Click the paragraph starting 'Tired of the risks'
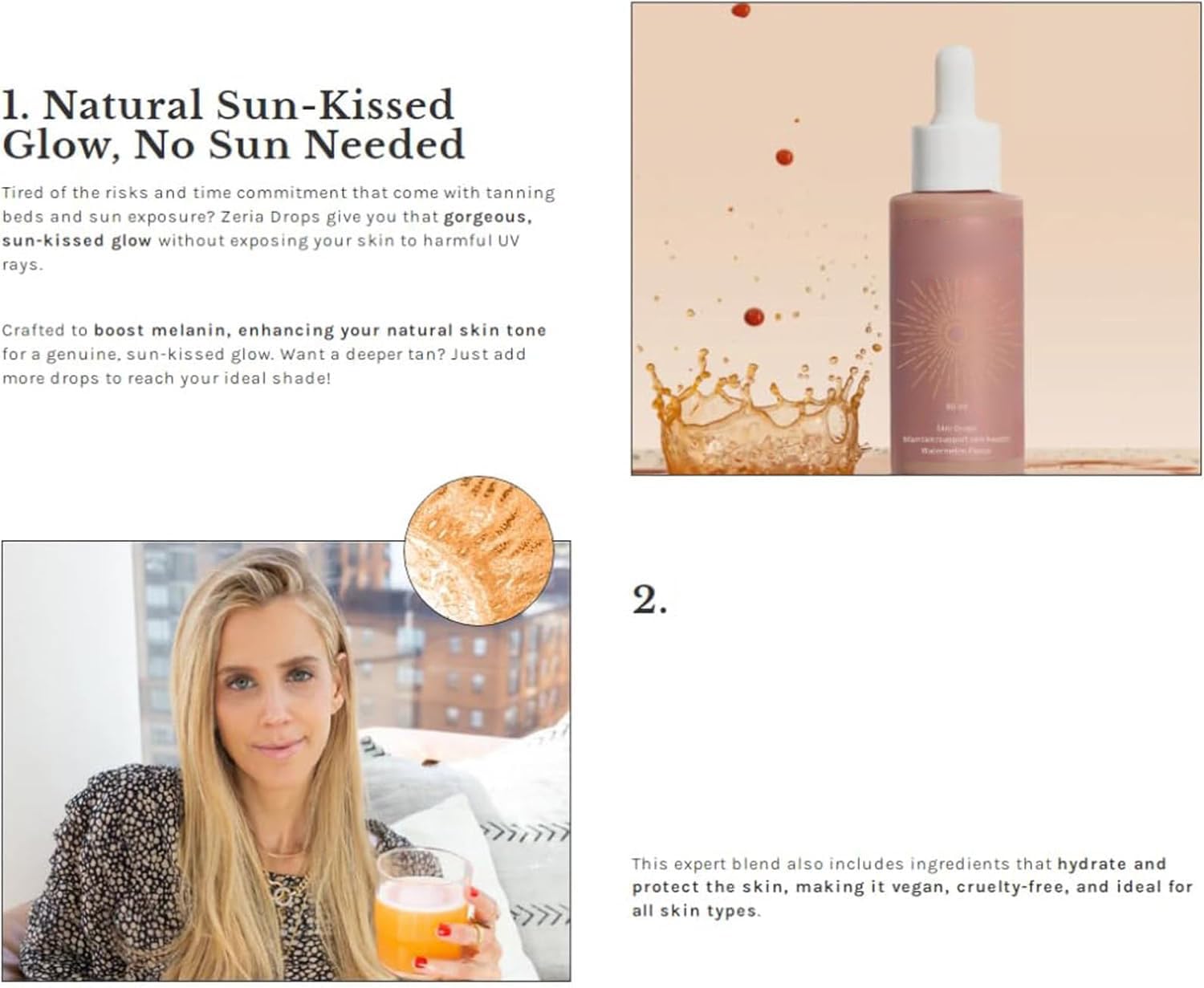Viewport: 1204px width, 988px height. [x=279, y=229]
